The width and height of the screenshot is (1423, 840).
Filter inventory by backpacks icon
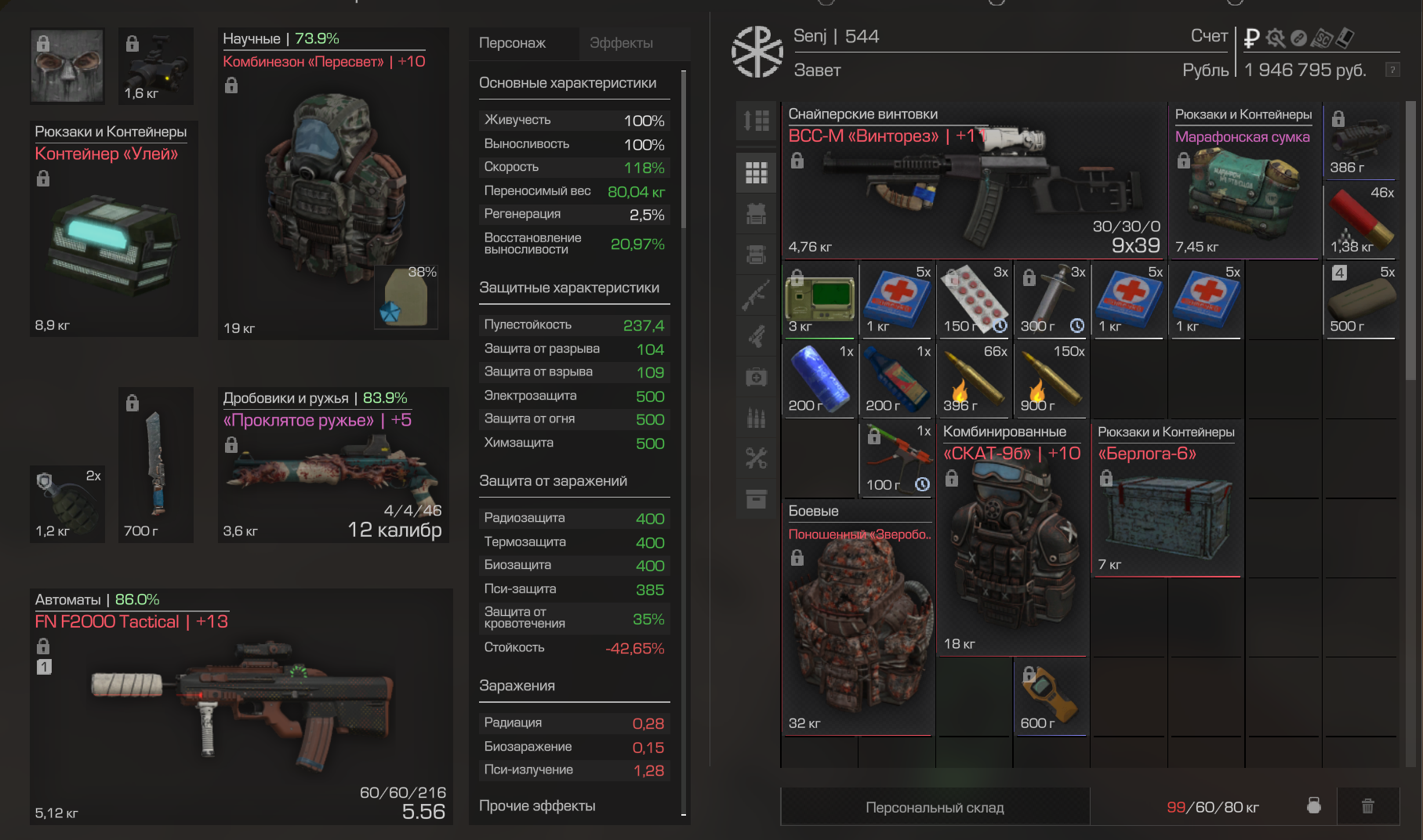(756, 255)
